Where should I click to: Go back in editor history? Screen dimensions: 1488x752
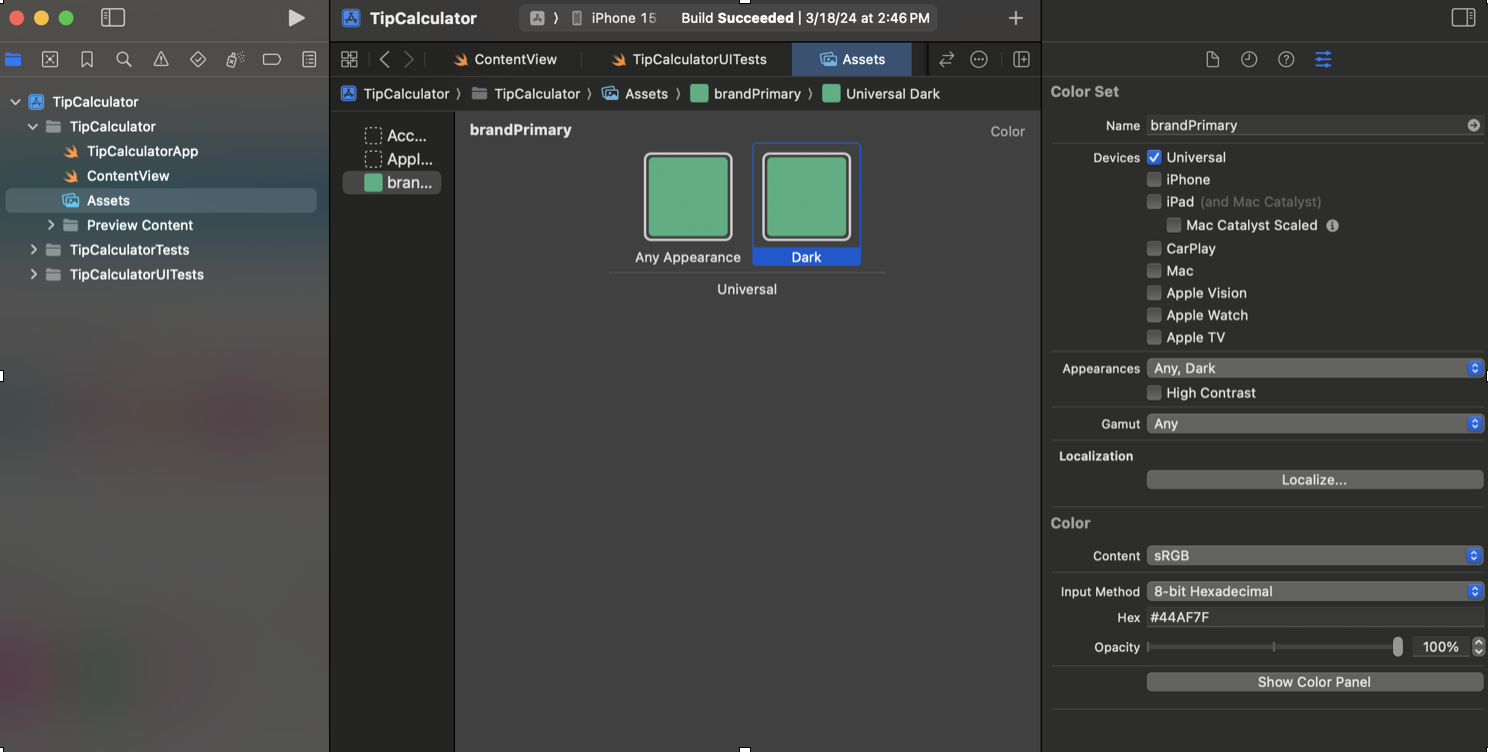[384, 60]
